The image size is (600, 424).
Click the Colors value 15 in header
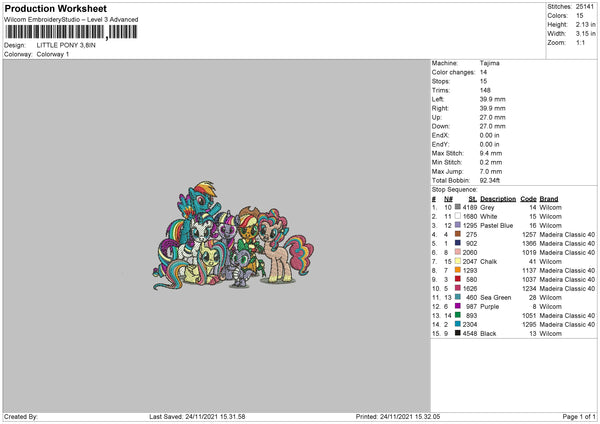pyautogui.click(x=580, y=16)
